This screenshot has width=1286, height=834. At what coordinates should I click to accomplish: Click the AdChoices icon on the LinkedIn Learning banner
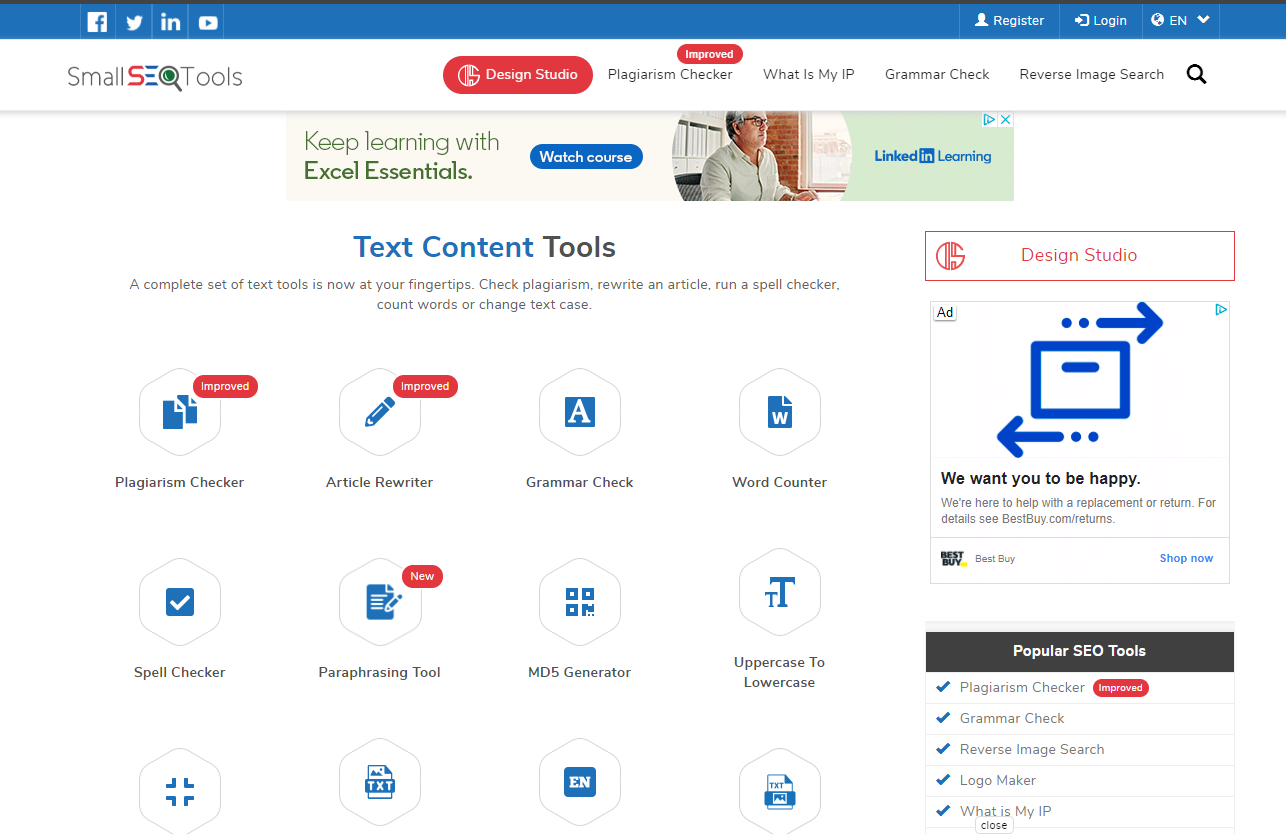tap(989, 119)
